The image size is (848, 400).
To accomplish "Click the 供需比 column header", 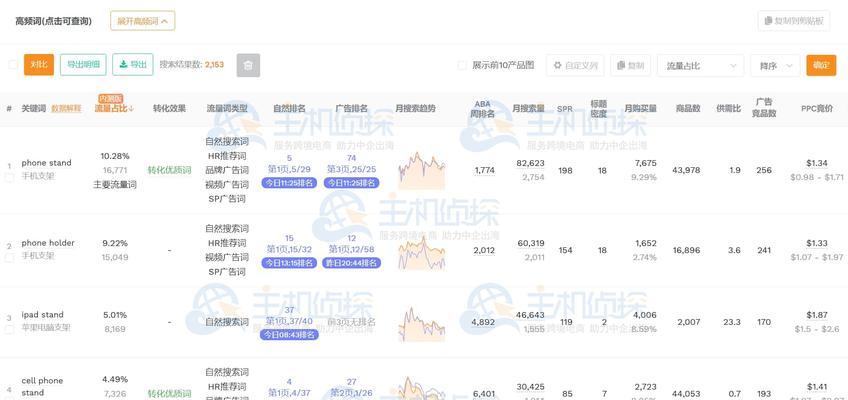I will 728,108.
